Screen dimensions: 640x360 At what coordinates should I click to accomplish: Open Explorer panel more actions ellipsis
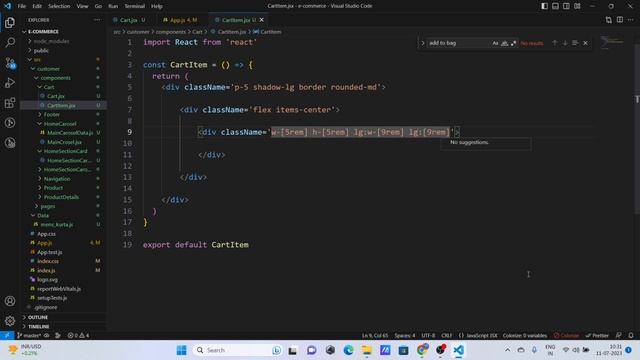tap(97, 20)
